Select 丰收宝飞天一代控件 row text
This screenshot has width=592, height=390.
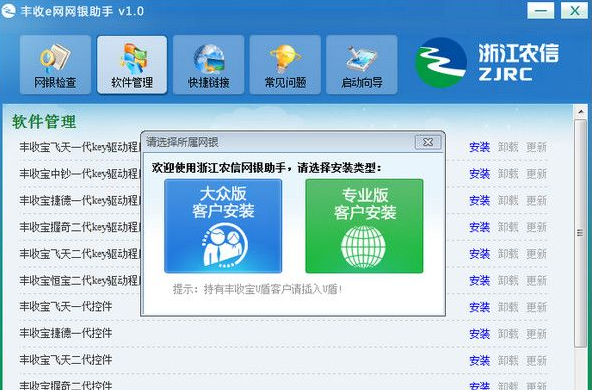66,307
